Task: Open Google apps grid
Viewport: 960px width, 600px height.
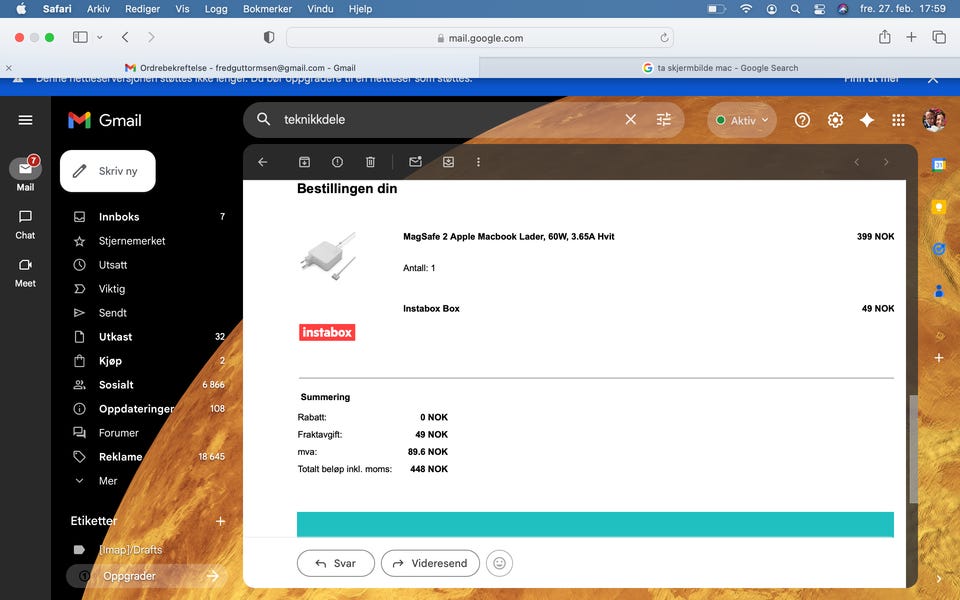Action: (898, 120)
